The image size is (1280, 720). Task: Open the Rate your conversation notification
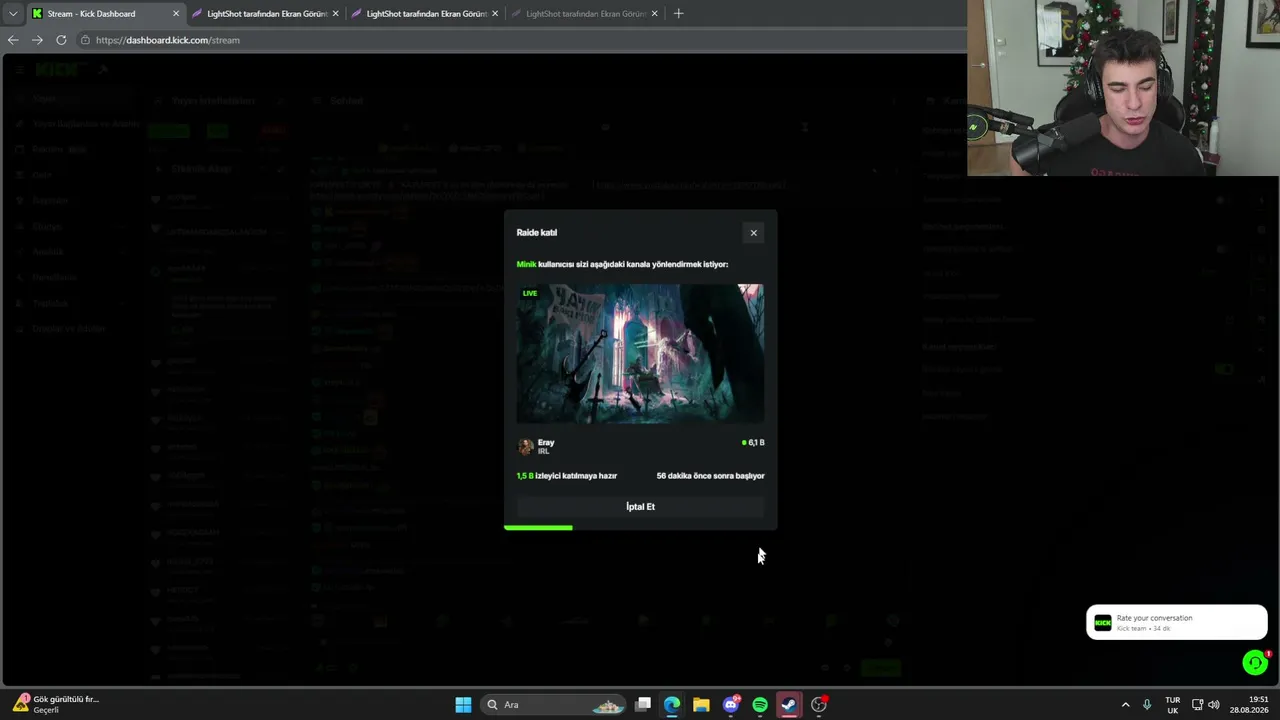click(x=1177, y=622)
